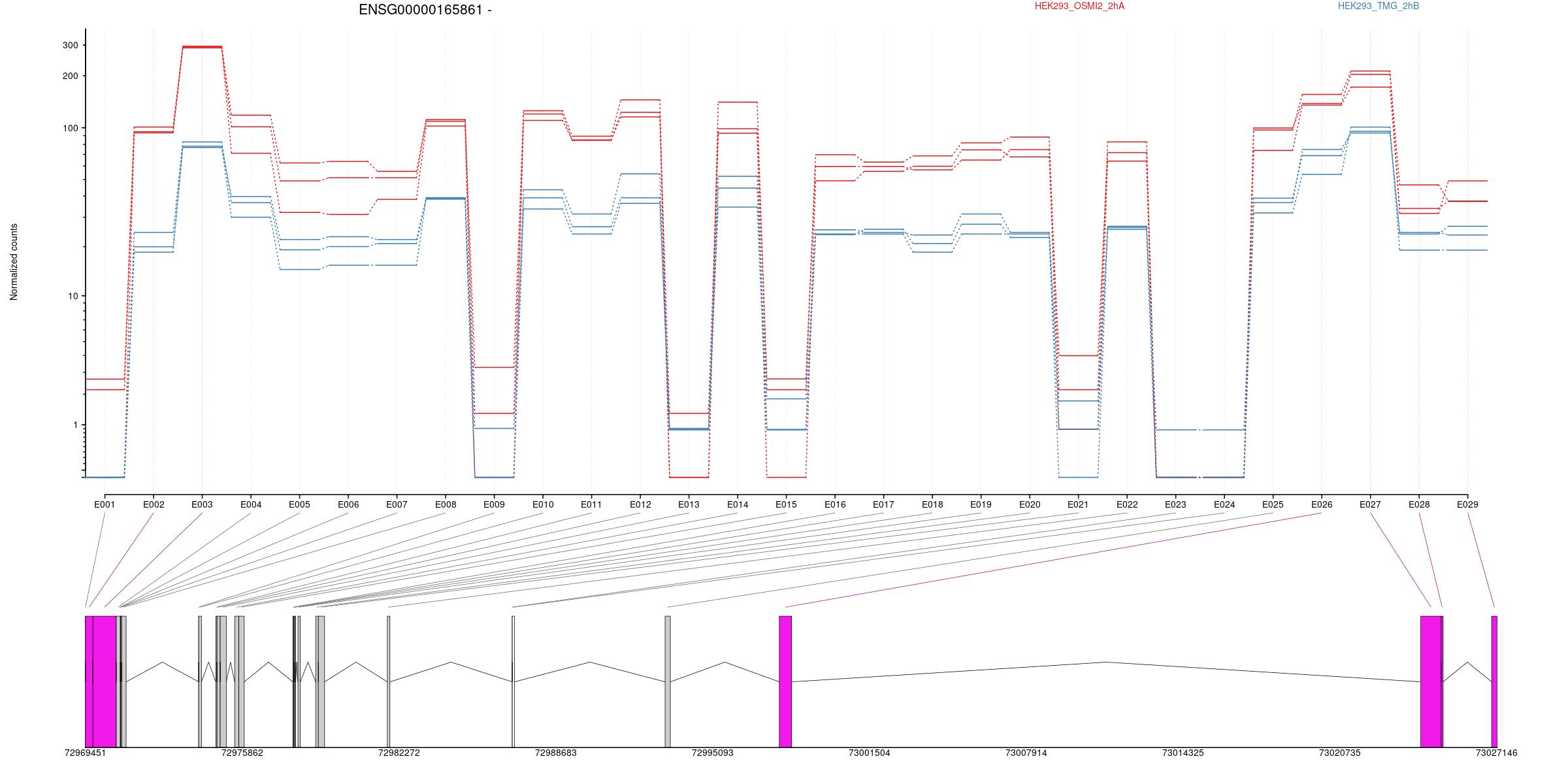Click the y-axis value 100
This screenshot has width=1568, height=784.
pyautogui.click(x=70, y=128)
